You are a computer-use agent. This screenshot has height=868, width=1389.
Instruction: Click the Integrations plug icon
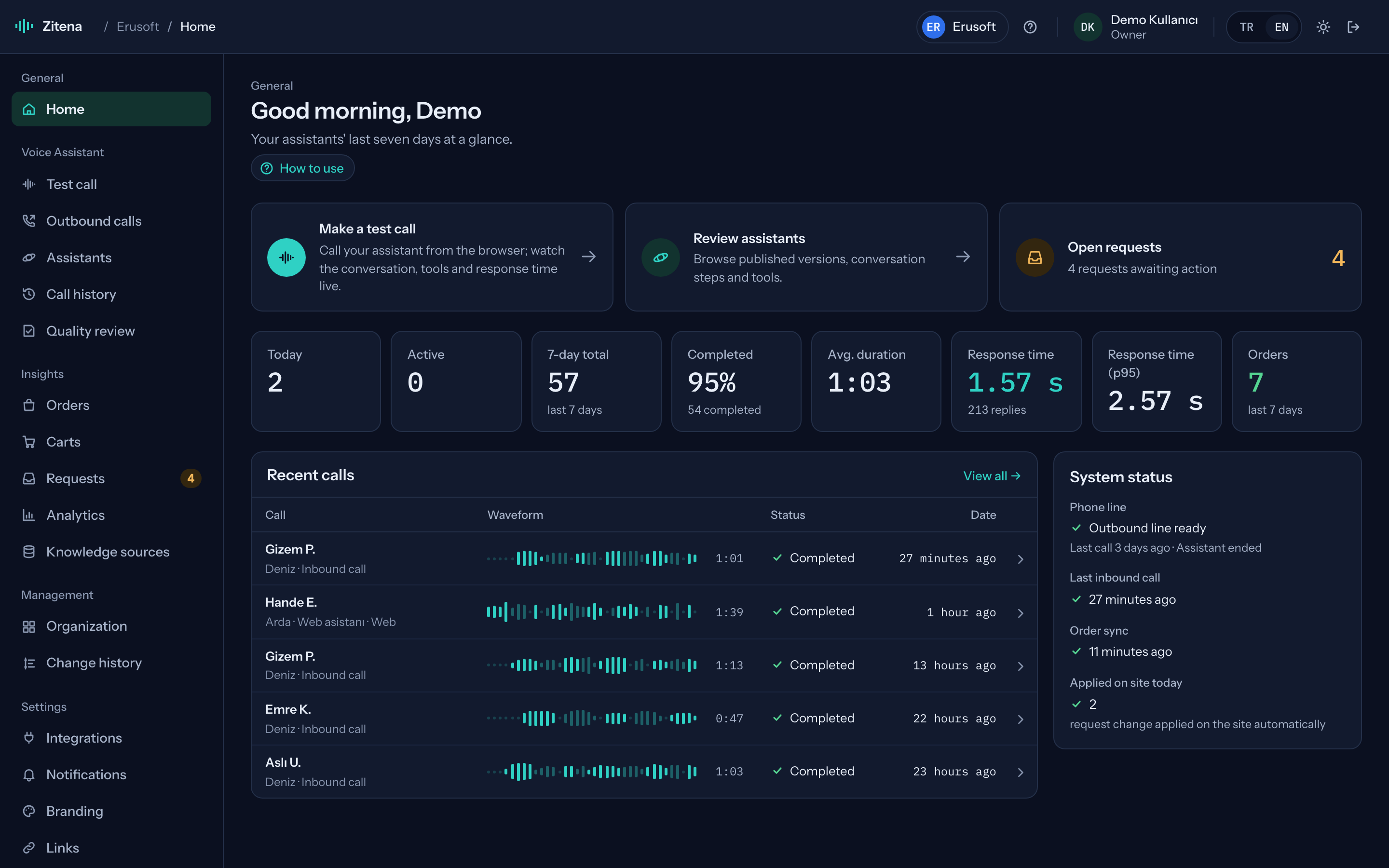point(29,738)
